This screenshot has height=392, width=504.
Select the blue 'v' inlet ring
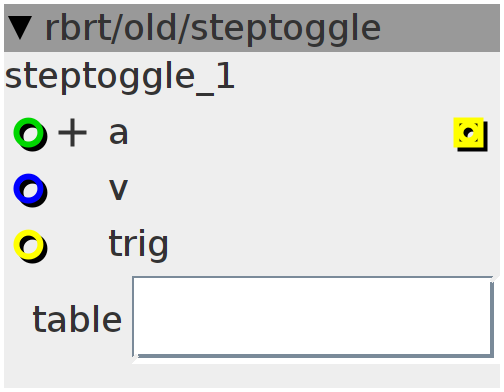click(29, 189)
